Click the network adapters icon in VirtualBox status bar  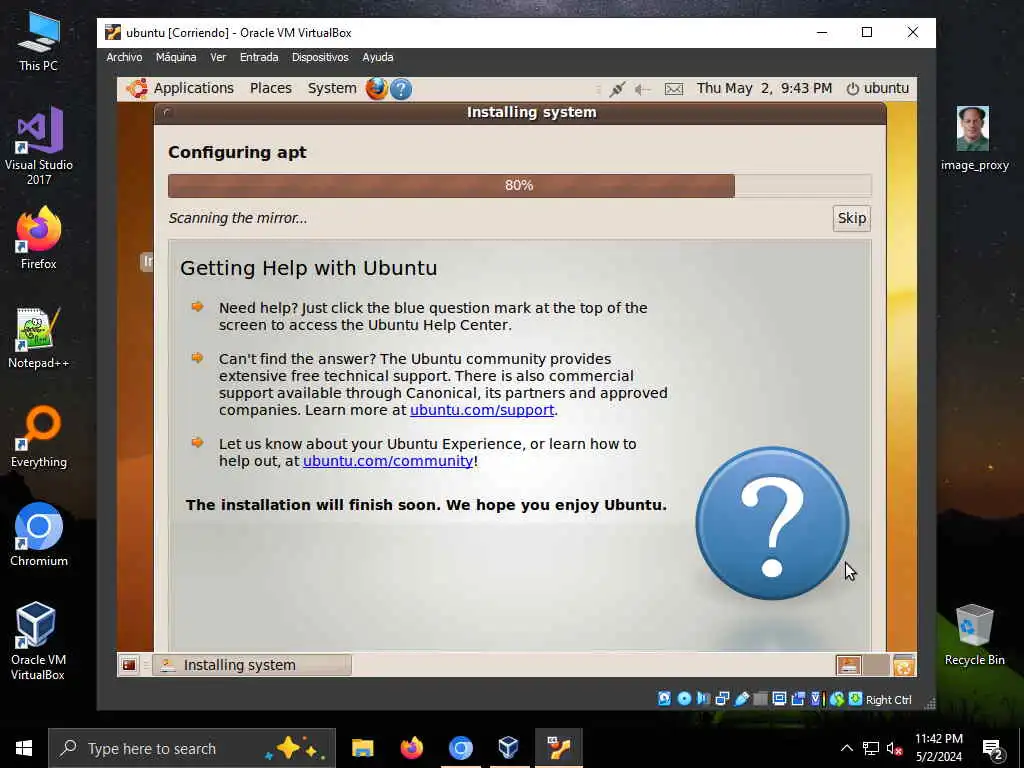click(x=722, y=699)
